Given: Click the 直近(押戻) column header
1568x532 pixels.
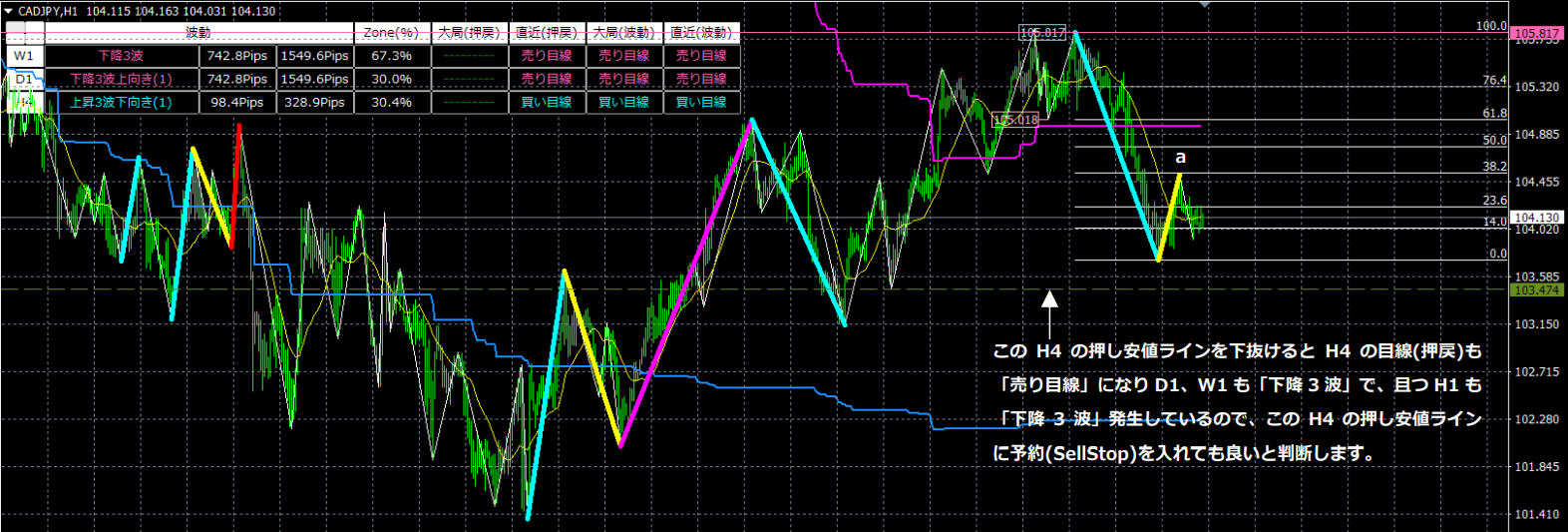Looking at the screenshot, I should coord(547,33).
